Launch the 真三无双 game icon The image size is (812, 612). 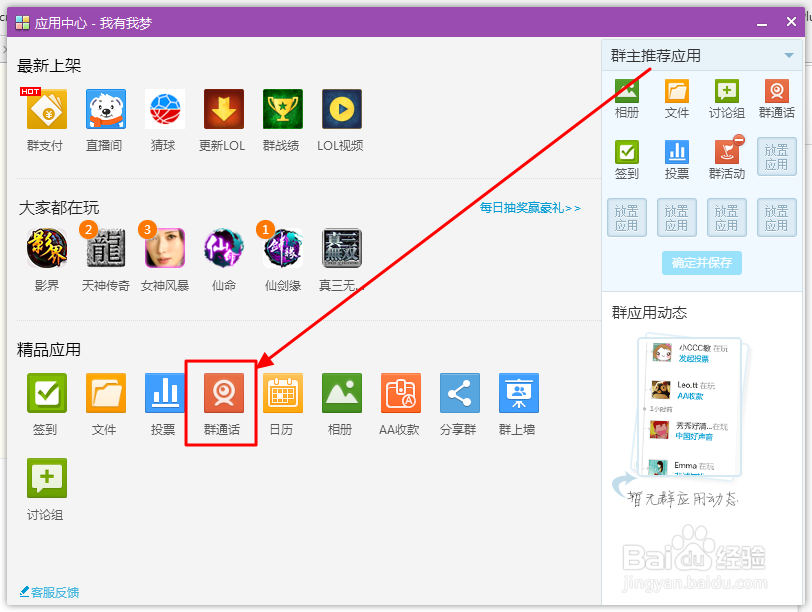click(x=342, y=248)
